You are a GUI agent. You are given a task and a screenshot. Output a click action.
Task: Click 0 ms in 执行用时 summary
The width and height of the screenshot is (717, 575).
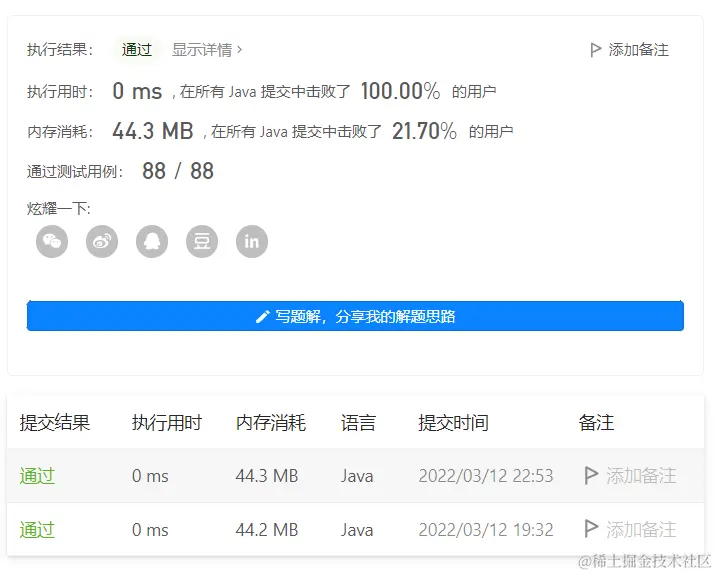click(x=137, y=91)
